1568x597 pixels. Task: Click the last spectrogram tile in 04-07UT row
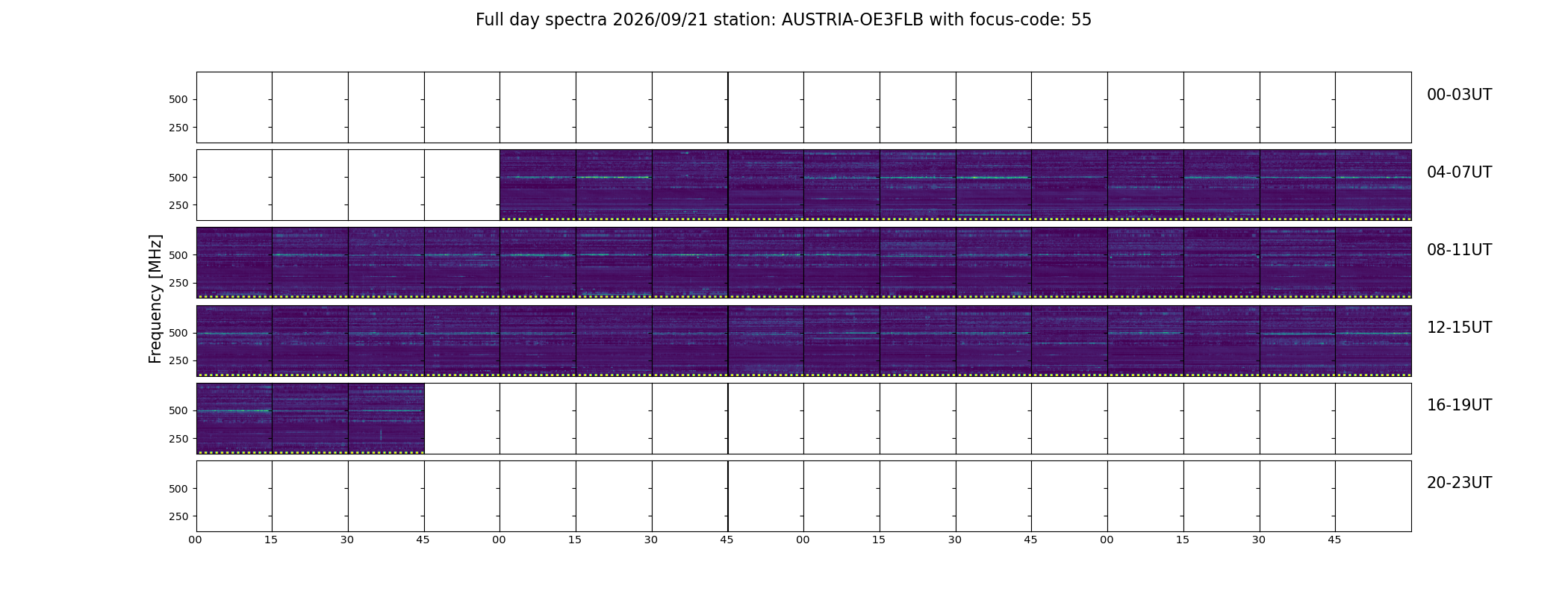pyautogui.click(x=1373, y=185)
